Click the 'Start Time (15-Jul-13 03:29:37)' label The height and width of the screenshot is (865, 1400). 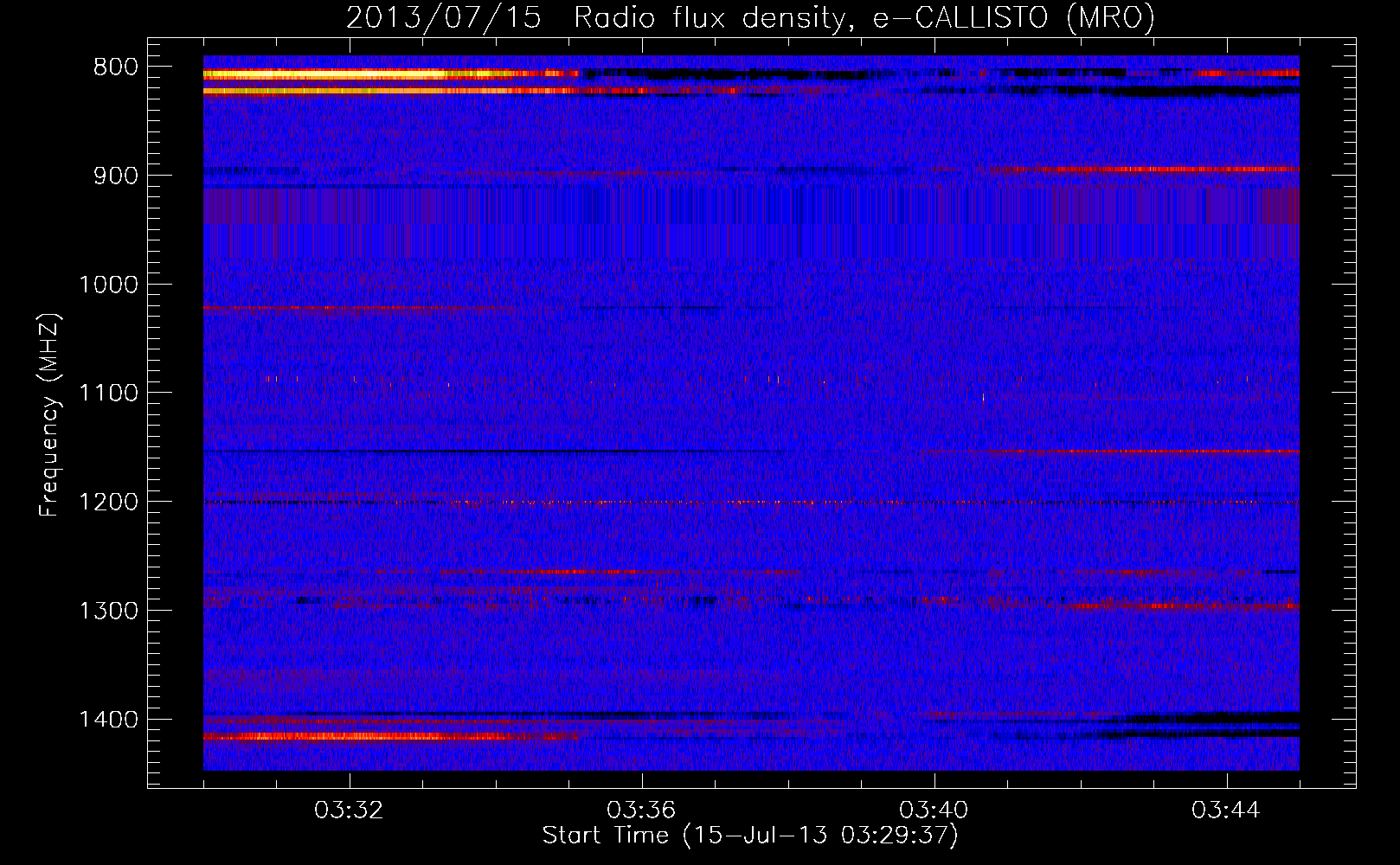[750, 836]
